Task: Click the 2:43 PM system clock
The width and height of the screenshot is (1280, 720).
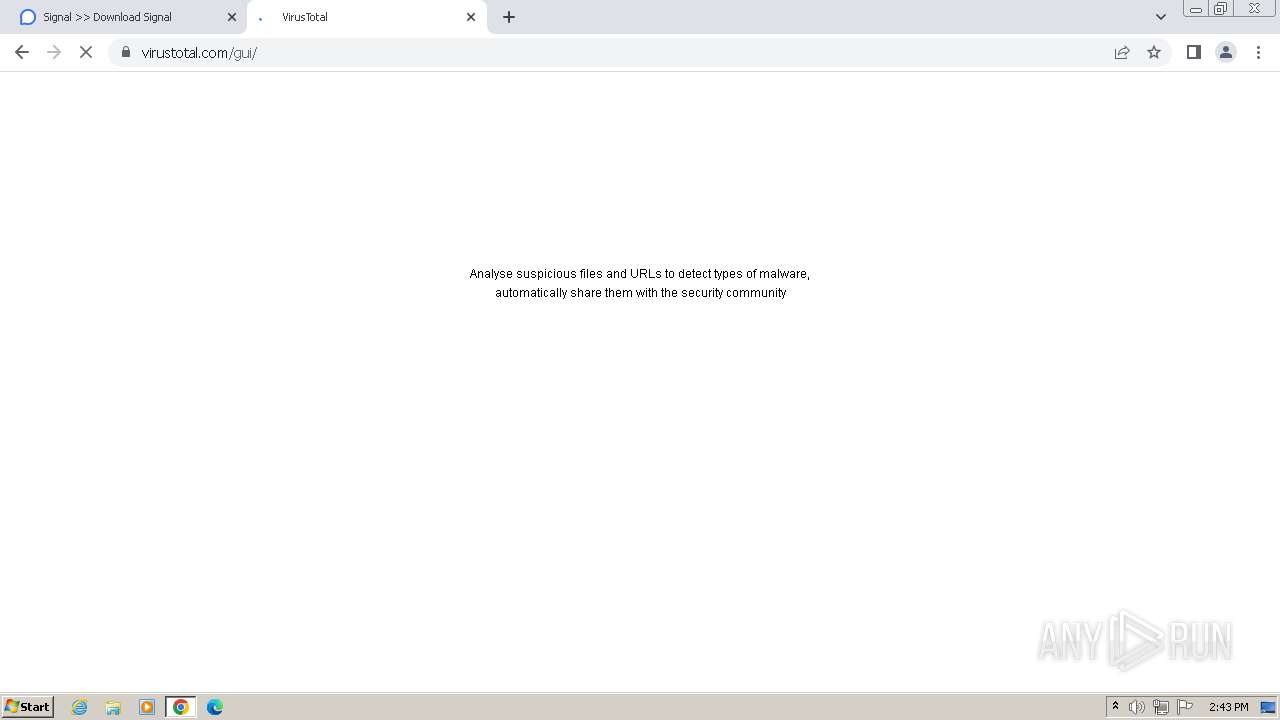Action: click(1228, 707)
